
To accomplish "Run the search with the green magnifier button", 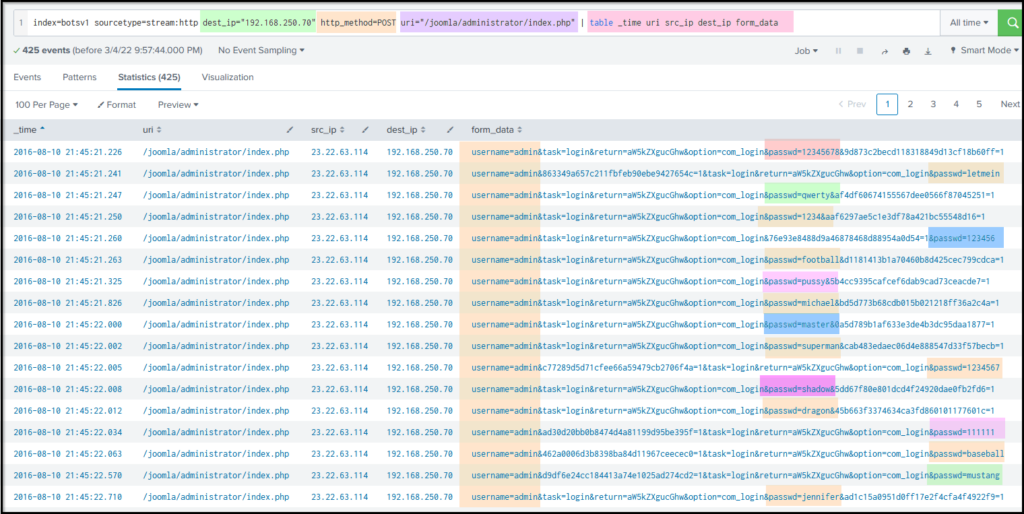I will tap(1011, 23).
